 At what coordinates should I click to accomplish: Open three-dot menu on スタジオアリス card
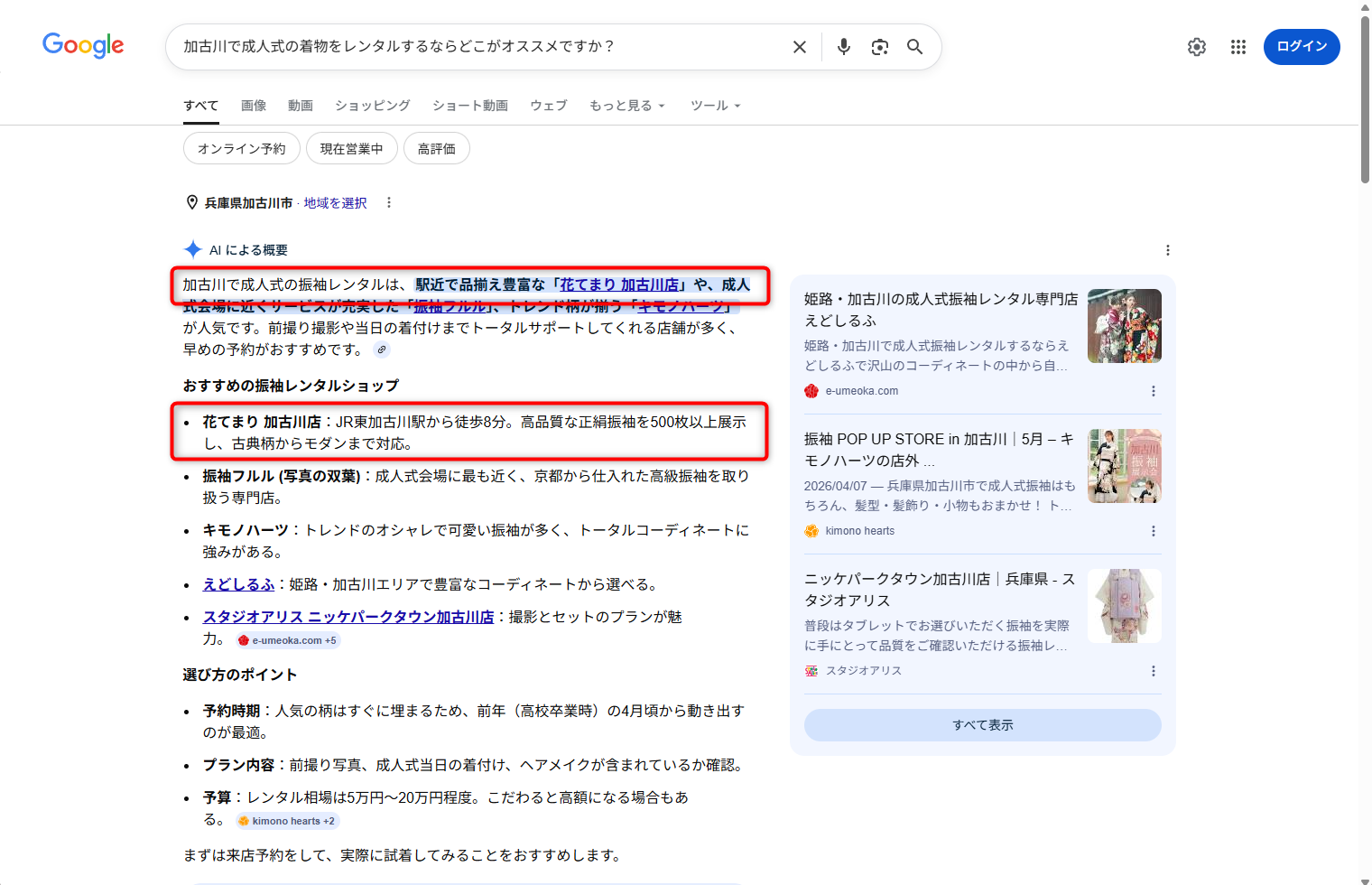pos(1154,671)
